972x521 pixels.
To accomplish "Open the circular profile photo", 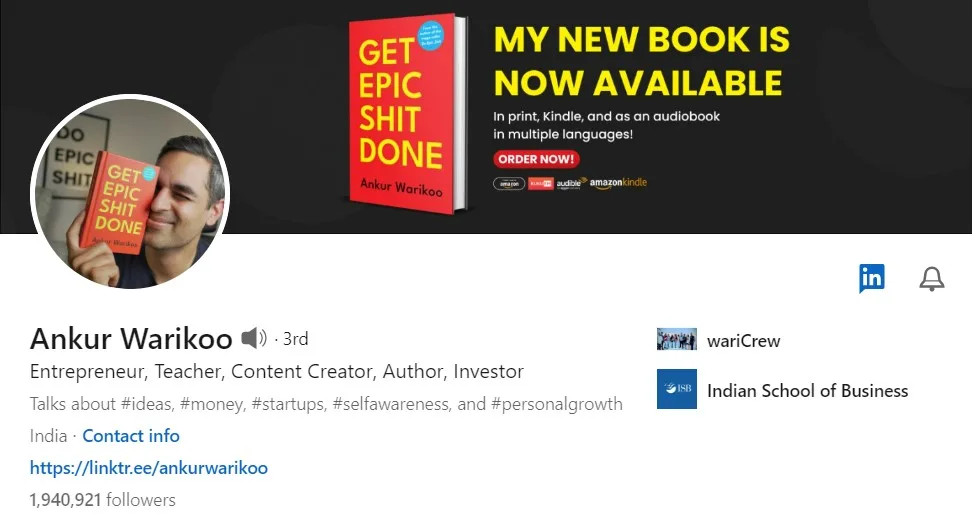I will pyautogui.click(x=130, y=192).
